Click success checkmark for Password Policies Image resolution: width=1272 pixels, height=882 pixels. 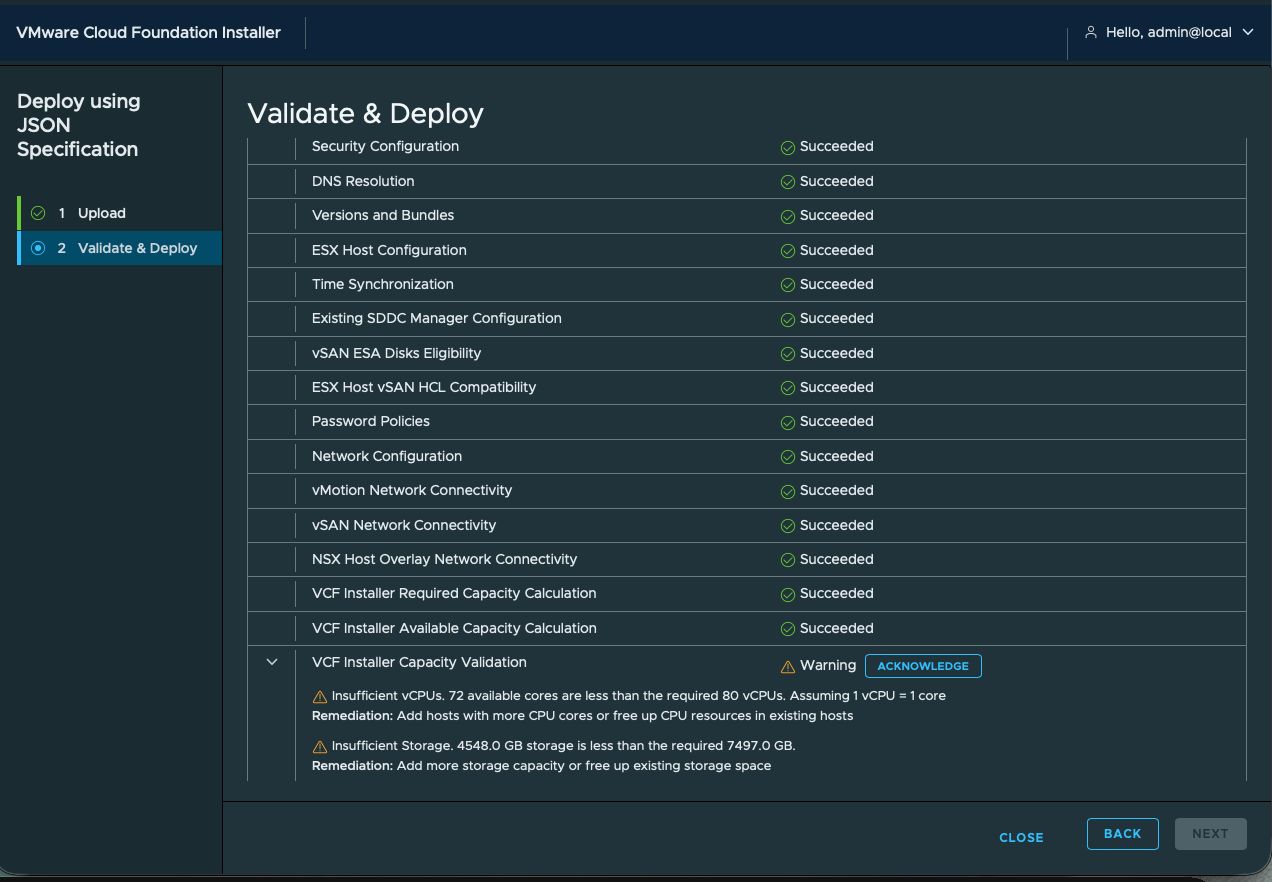(x=788, y=422)
